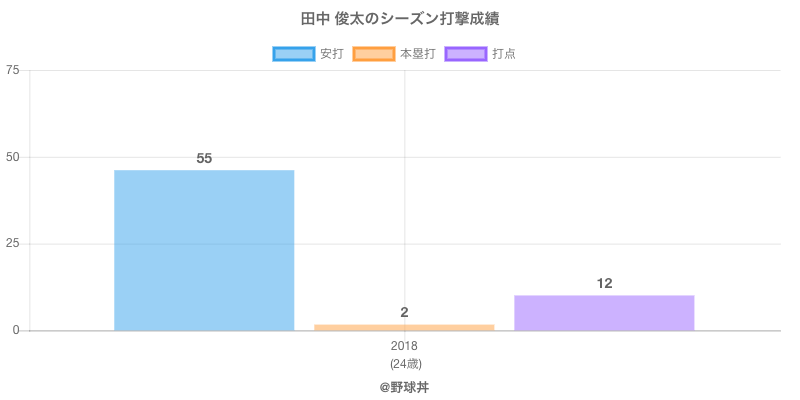Click the y-axis value 0

click(16, 330)
